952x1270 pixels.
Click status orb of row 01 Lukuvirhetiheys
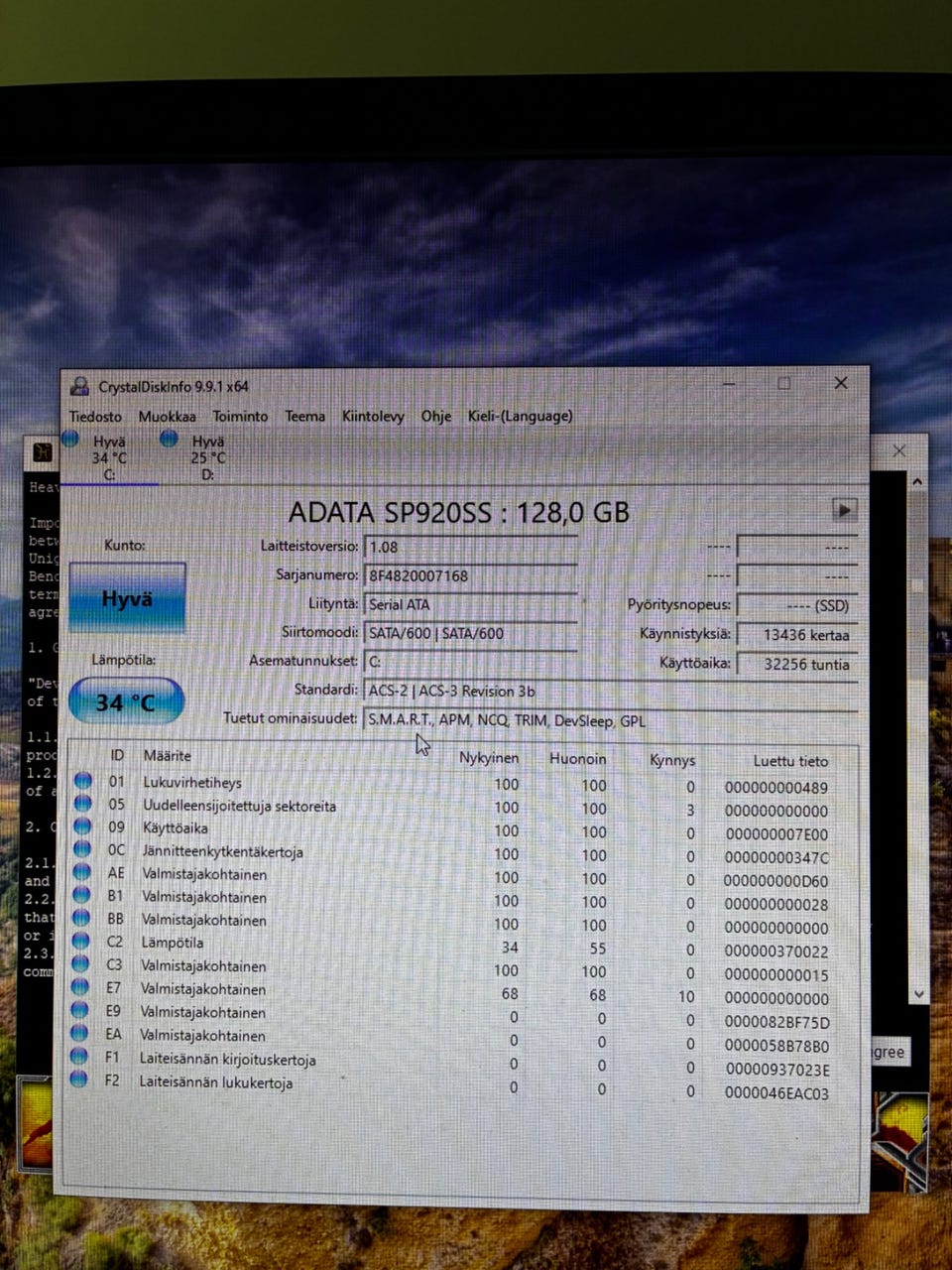point(82,781)
